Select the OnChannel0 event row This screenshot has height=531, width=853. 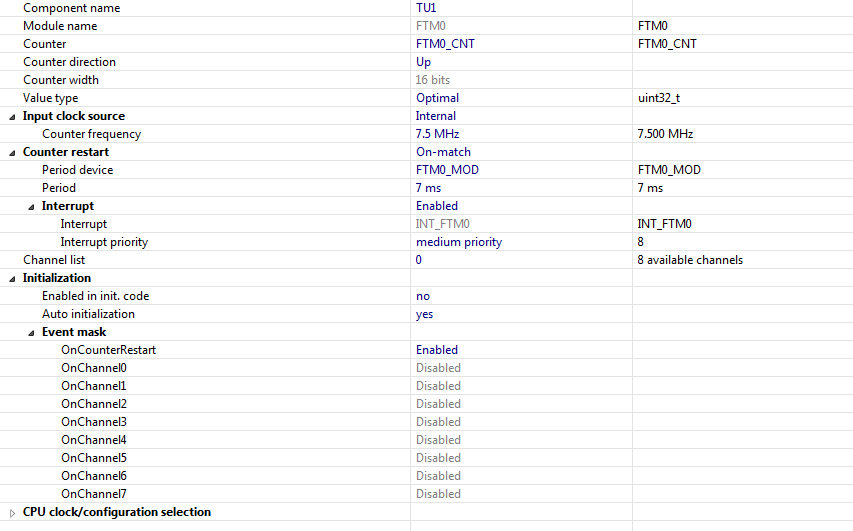[94, 368]
